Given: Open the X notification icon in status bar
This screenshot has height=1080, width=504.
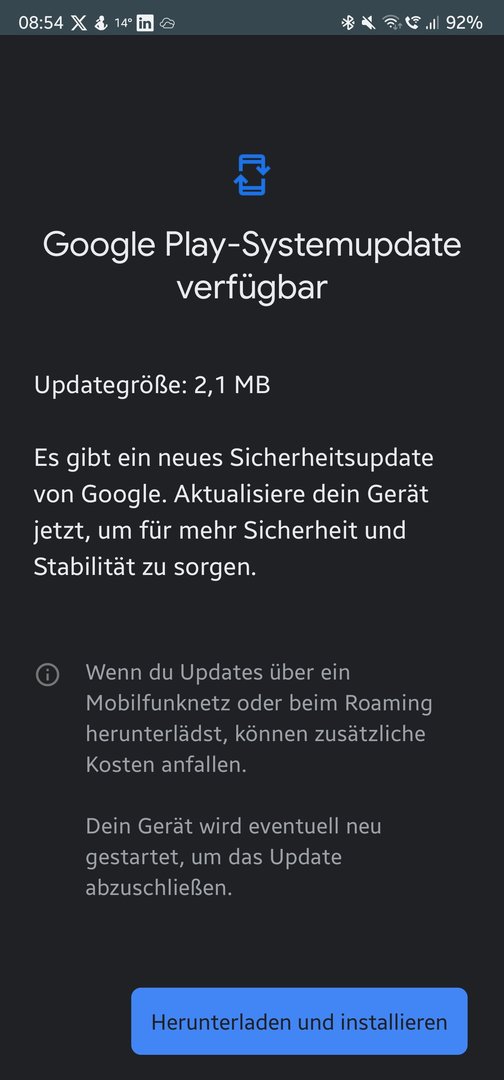Looking at the screenshot, I should coord(79,23).
